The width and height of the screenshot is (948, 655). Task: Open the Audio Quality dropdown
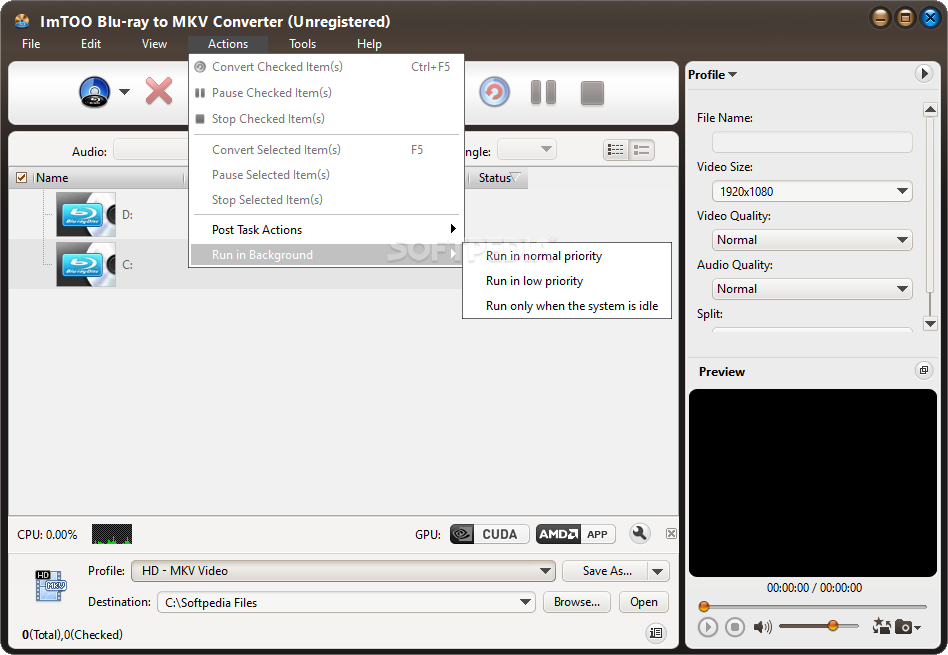pyautogui.click(x=812, y=289)
